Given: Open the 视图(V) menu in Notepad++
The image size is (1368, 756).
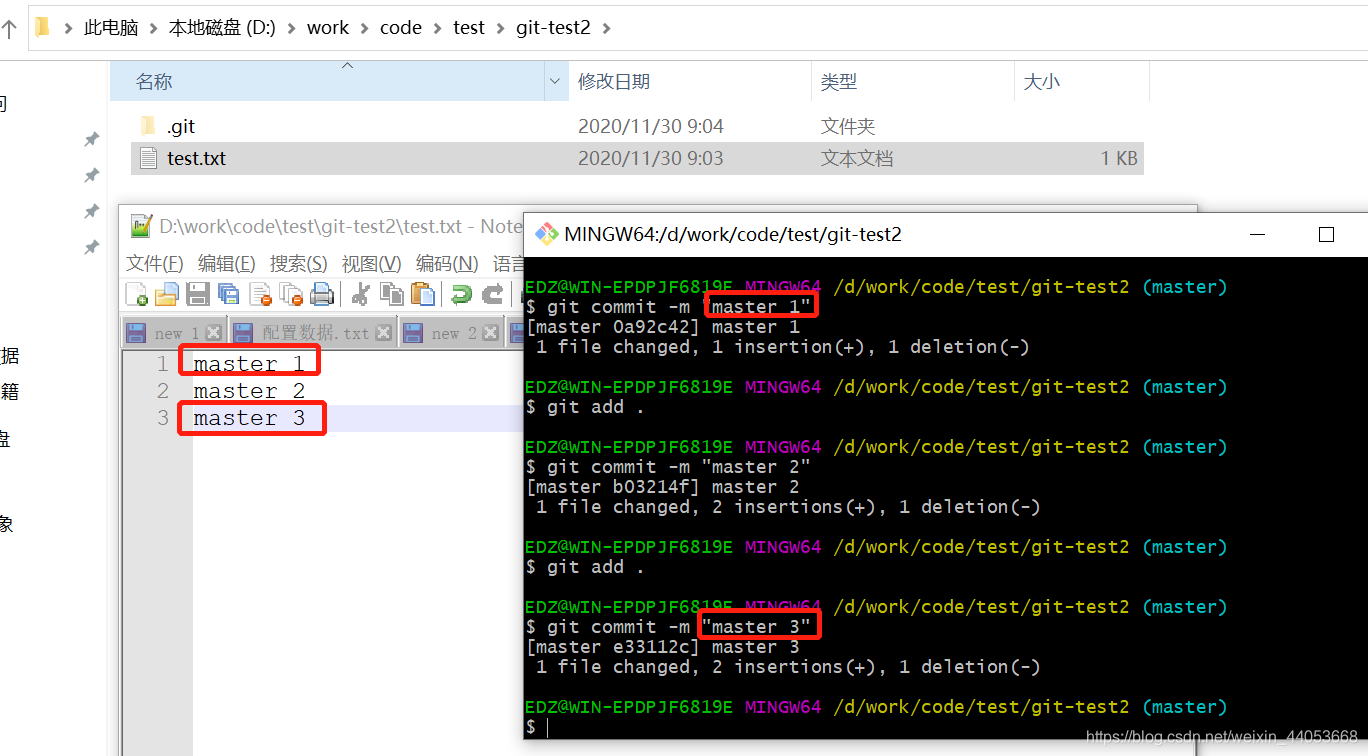Looking at the screenshot, I should tap(371, 264).
